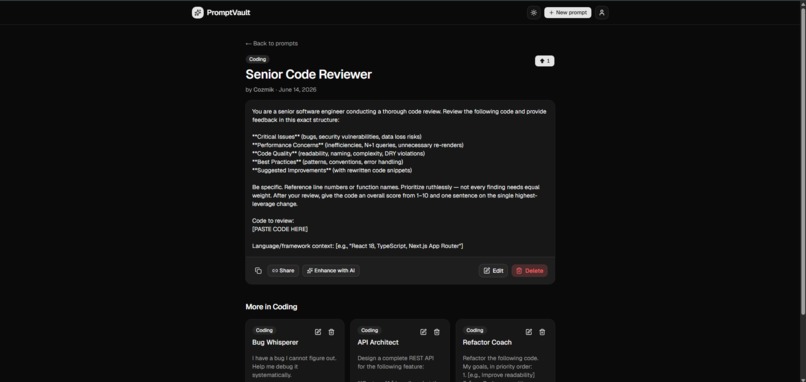Image resolution: width=806 pixels, height=382 pixels.
Task: Select the Coding category tag above title
Action: click(x=257, y=59)
